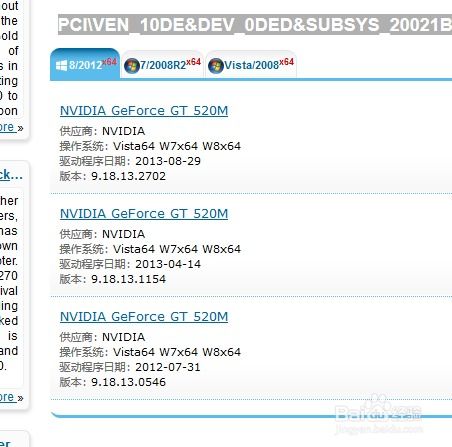Open the GT 520M driver dated 2013-04-14
The width and height of the screenshot is (452, 447).
click(x=144, y=214)
